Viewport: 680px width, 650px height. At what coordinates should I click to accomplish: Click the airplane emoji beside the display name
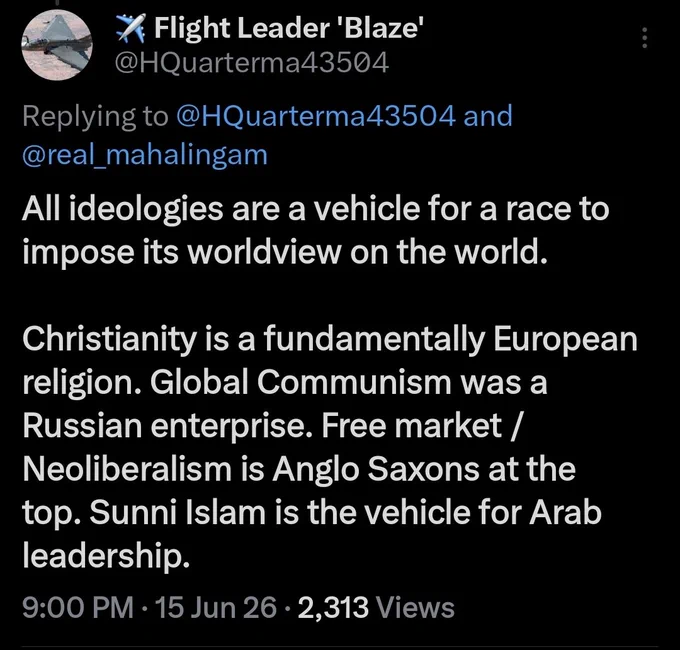(x=131, y=28)
